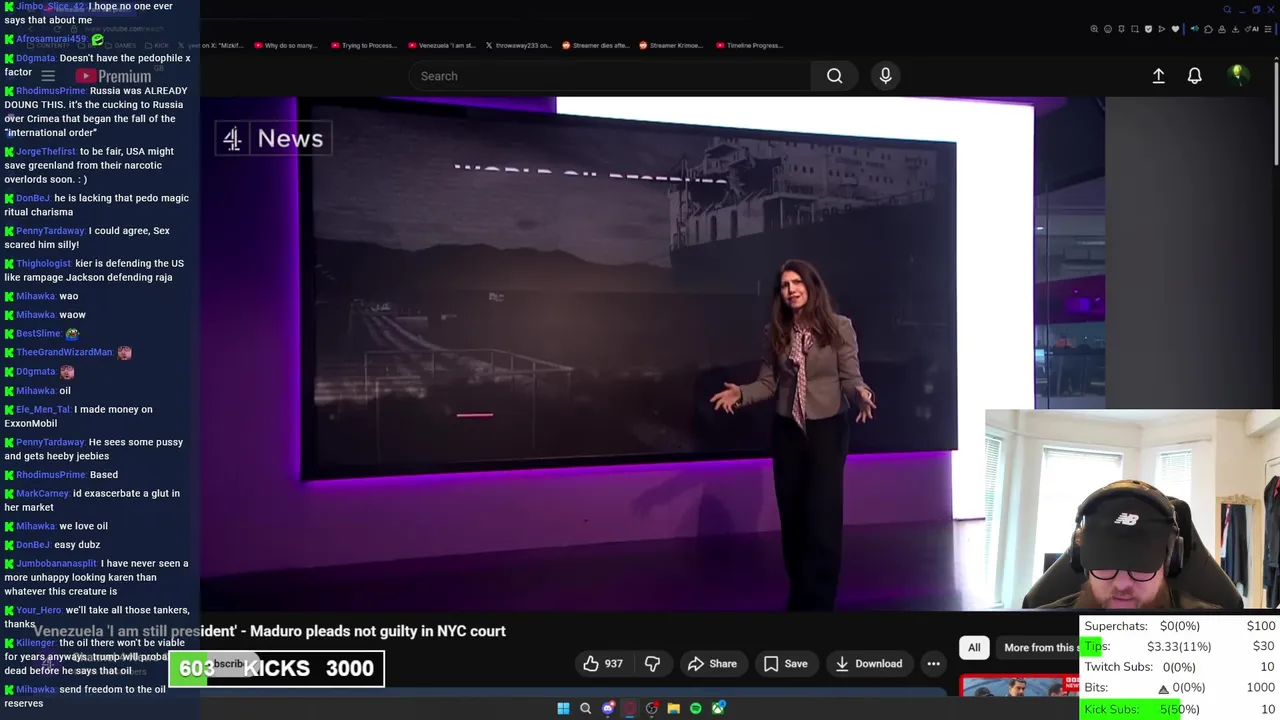
Task: Click the browser zoom magnifier icon in address bar
Action: [1094, 29]
